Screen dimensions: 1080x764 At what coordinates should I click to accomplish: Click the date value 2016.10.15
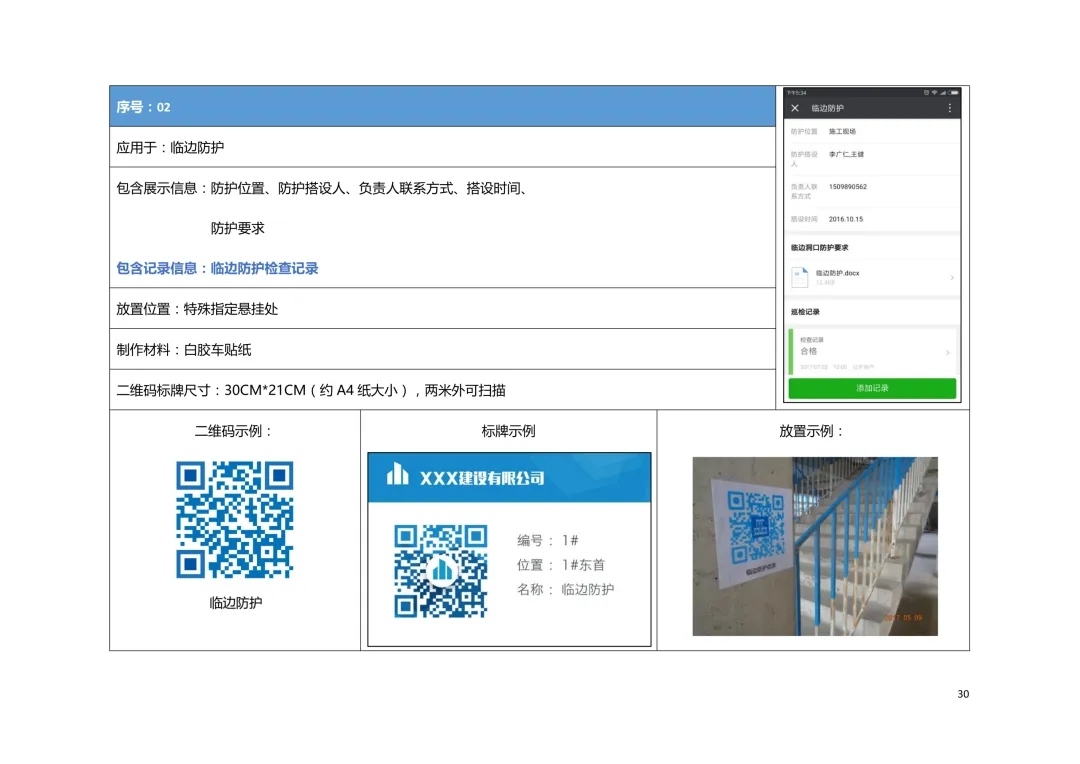point(845,219)
